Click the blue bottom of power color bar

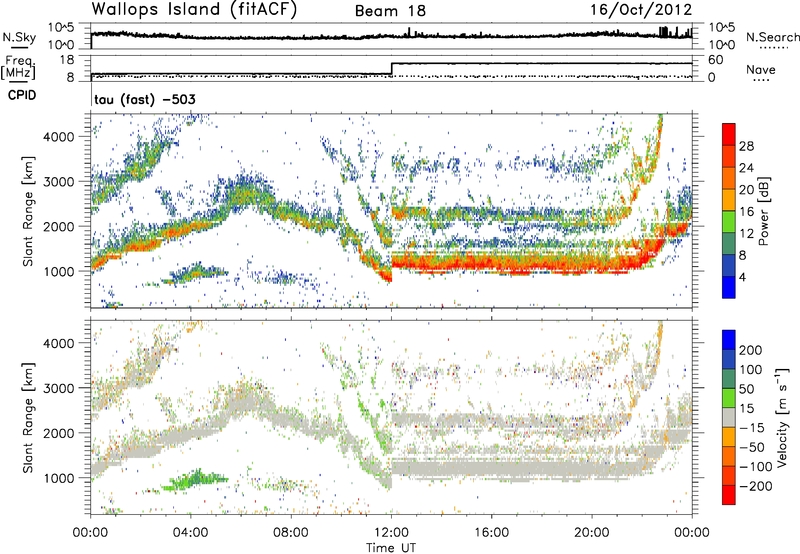click(729, 288)
